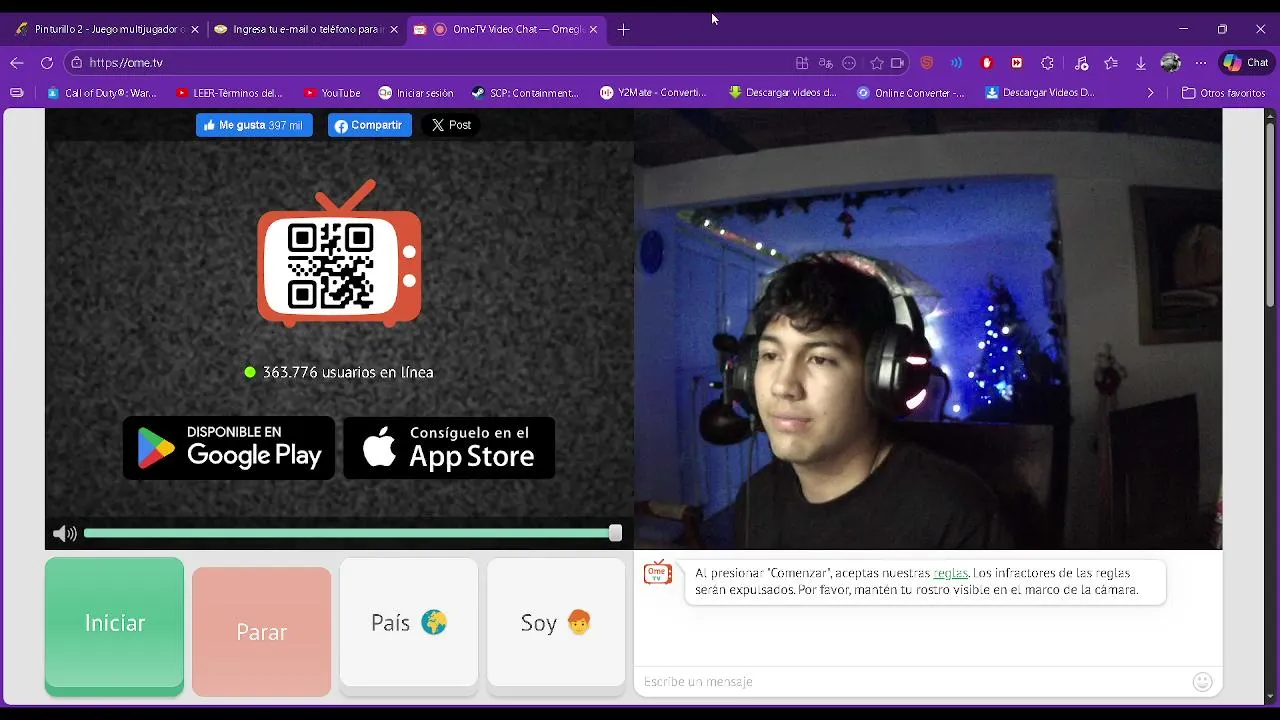This screenshot has width=1280, height=720.
Task: Open the red hand blocker extension
Action: 987,63
